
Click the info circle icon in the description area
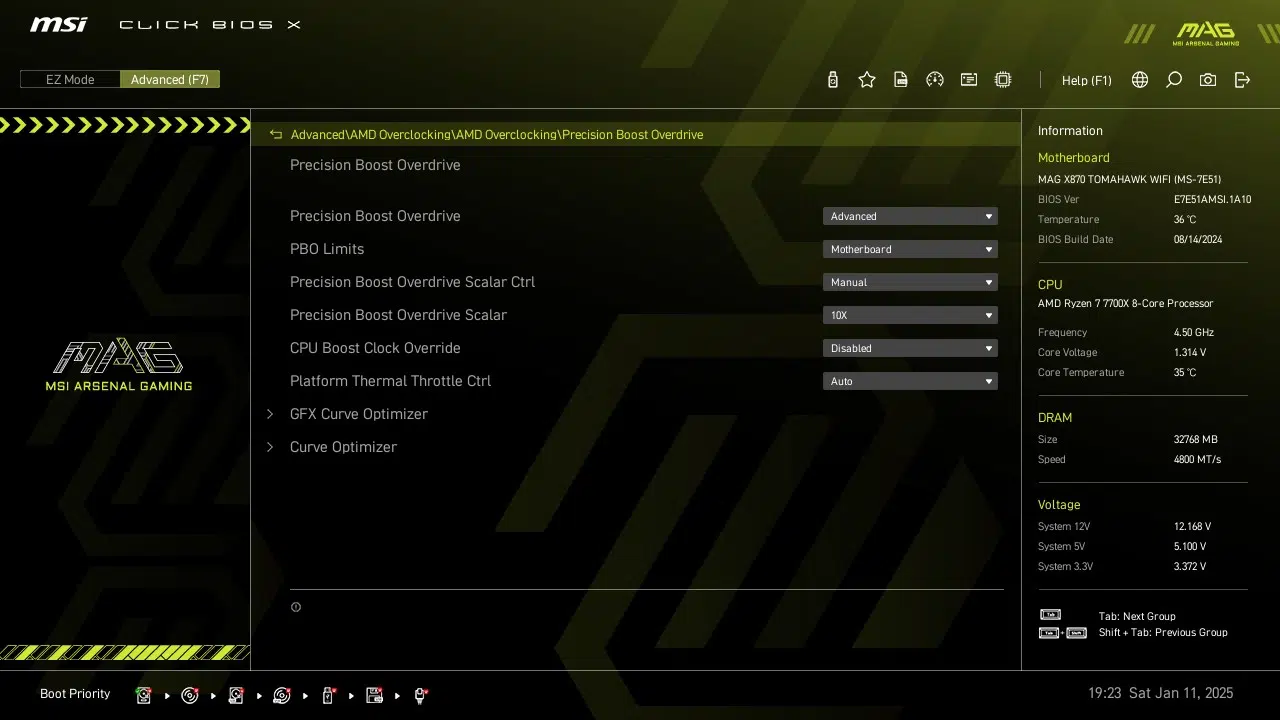click(x=296, y=607)
